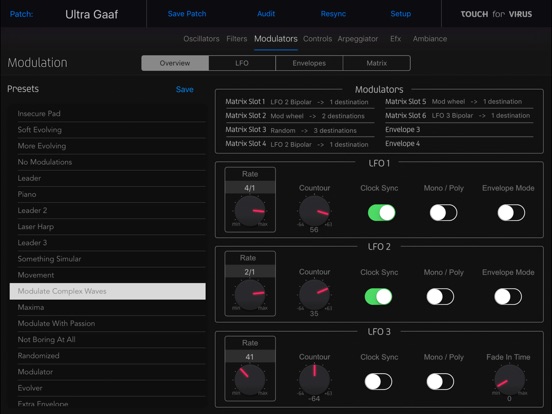The width and height of the screenshot is (552, 414).
Task: Switch to the Matrix segment
Action: pos(376,63)
